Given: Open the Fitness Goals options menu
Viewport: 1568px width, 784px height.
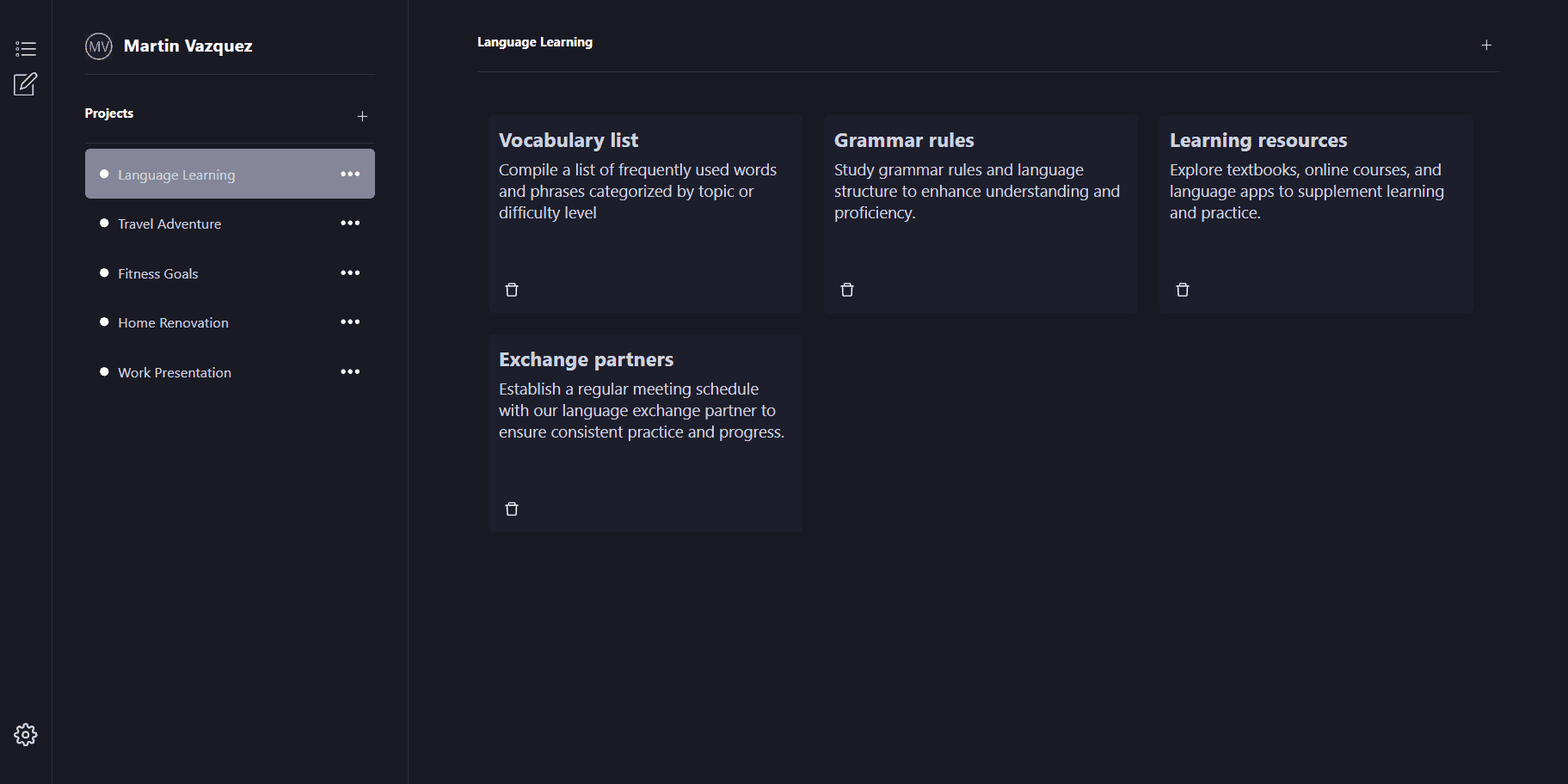Looking at the screenshot, I should [x=350, y=273].
